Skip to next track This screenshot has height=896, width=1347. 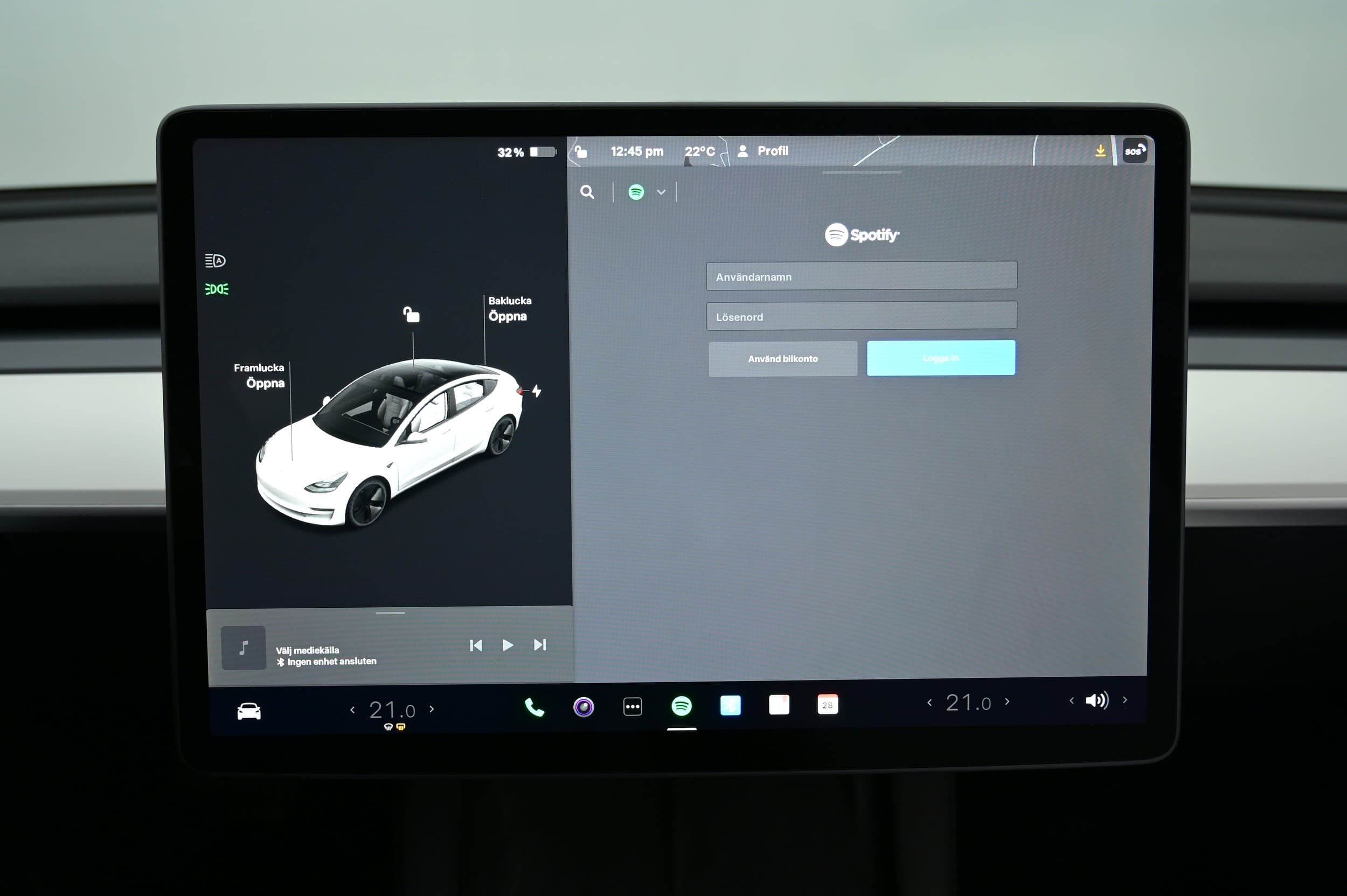point(540,644)
